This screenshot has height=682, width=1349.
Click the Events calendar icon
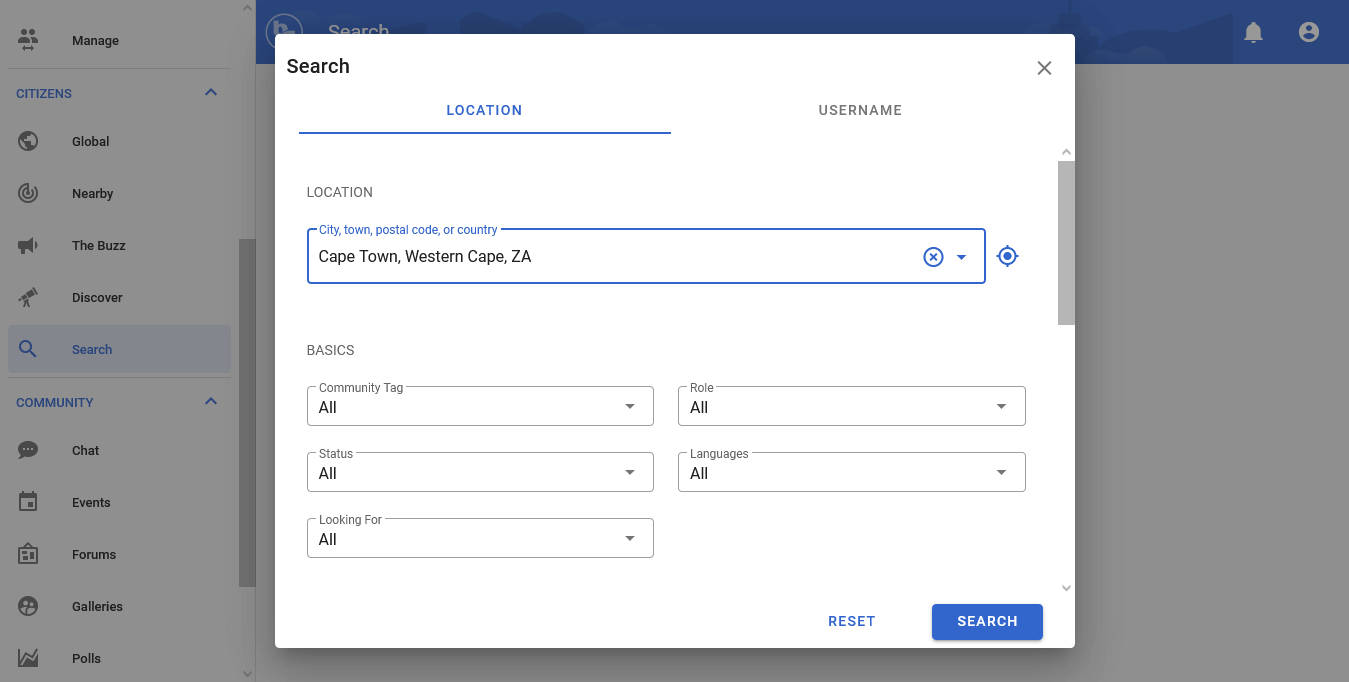28,502
